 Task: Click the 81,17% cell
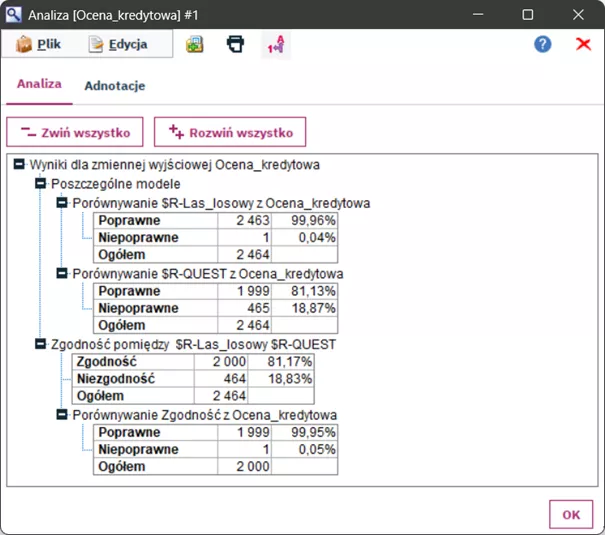pyautogui.click(x=281, y=361)
